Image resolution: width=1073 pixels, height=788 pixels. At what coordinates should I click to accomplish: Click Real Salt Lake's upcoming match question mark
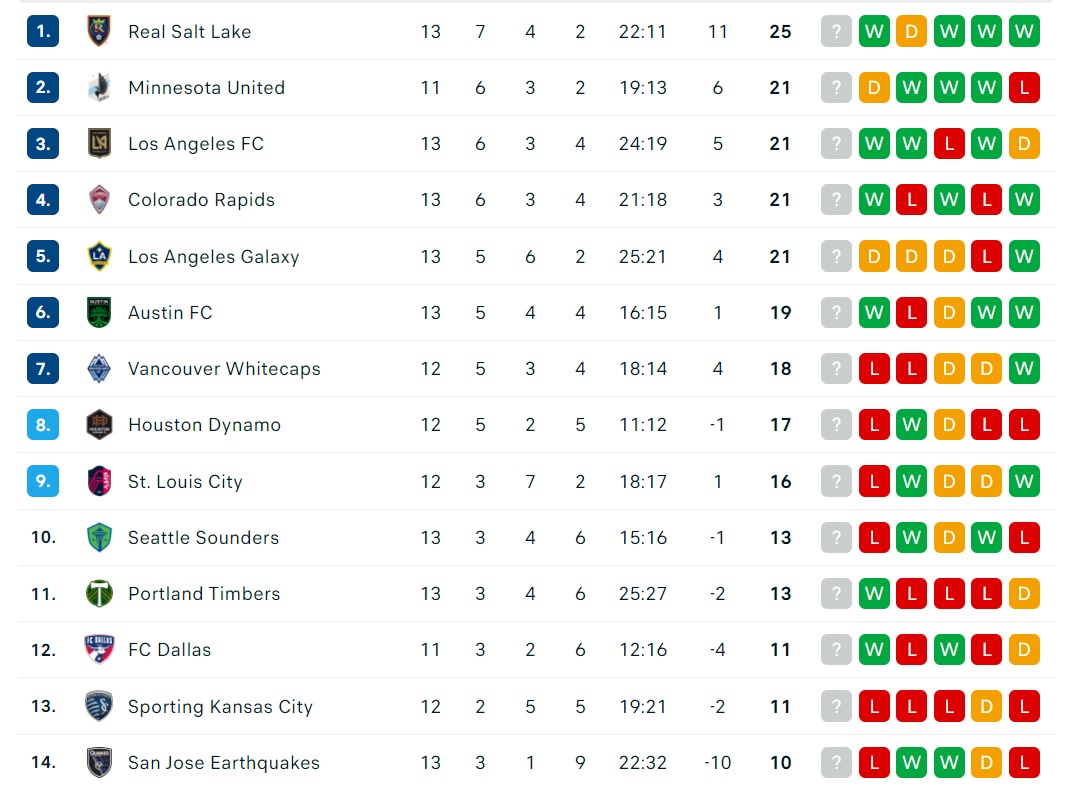pyautogui.click(x=836, y=31)
